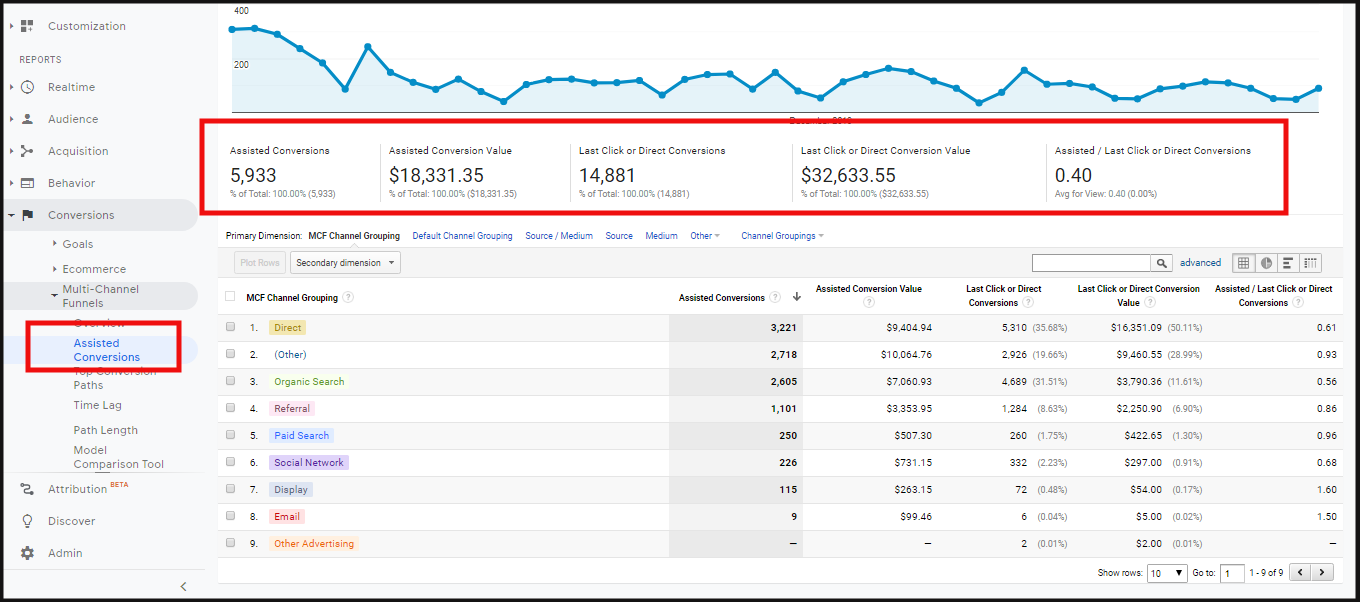Viewport: 1360px width, 602px height.
Task: Click the table search input field
Action: (x=1091, y=263)
